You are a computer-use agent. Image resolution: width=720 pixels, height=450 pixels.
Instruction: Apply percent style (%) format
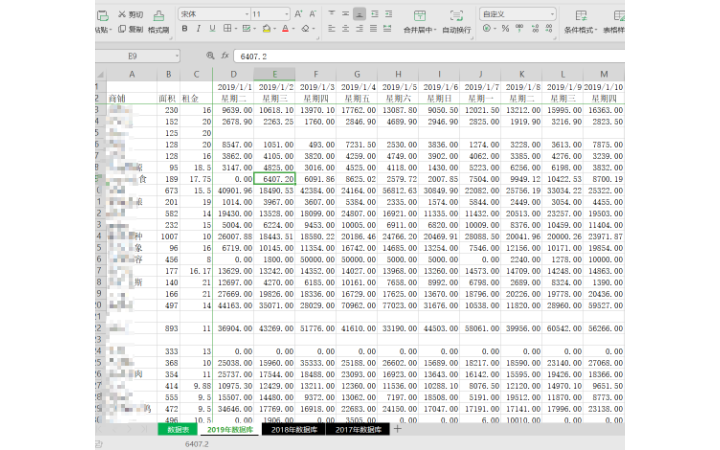point(505,29)
